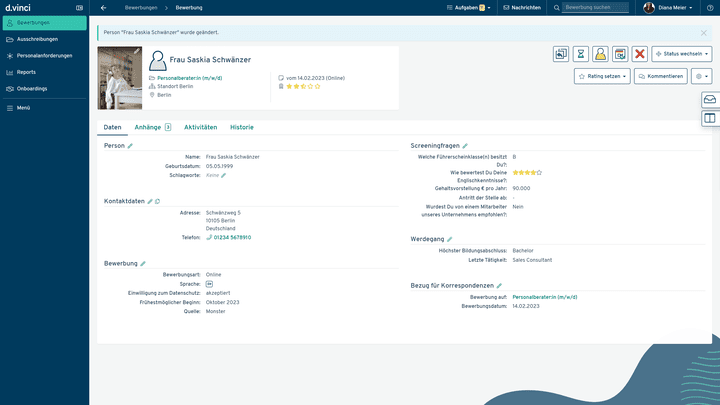Viewport: 720px width, 405px height.
Task: Click the yellow person icon button
Action: [600, 54]
